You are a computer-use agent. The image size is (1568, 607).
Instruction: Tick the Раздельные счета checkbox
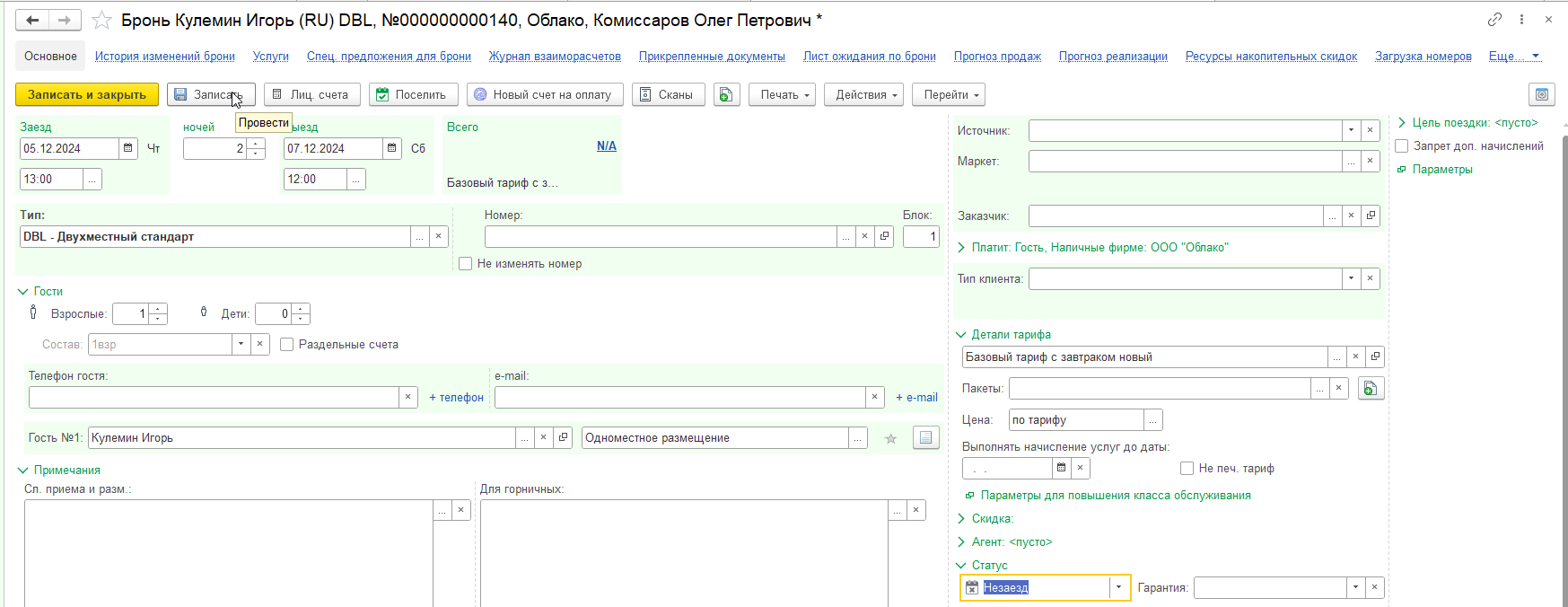point(287,344)
